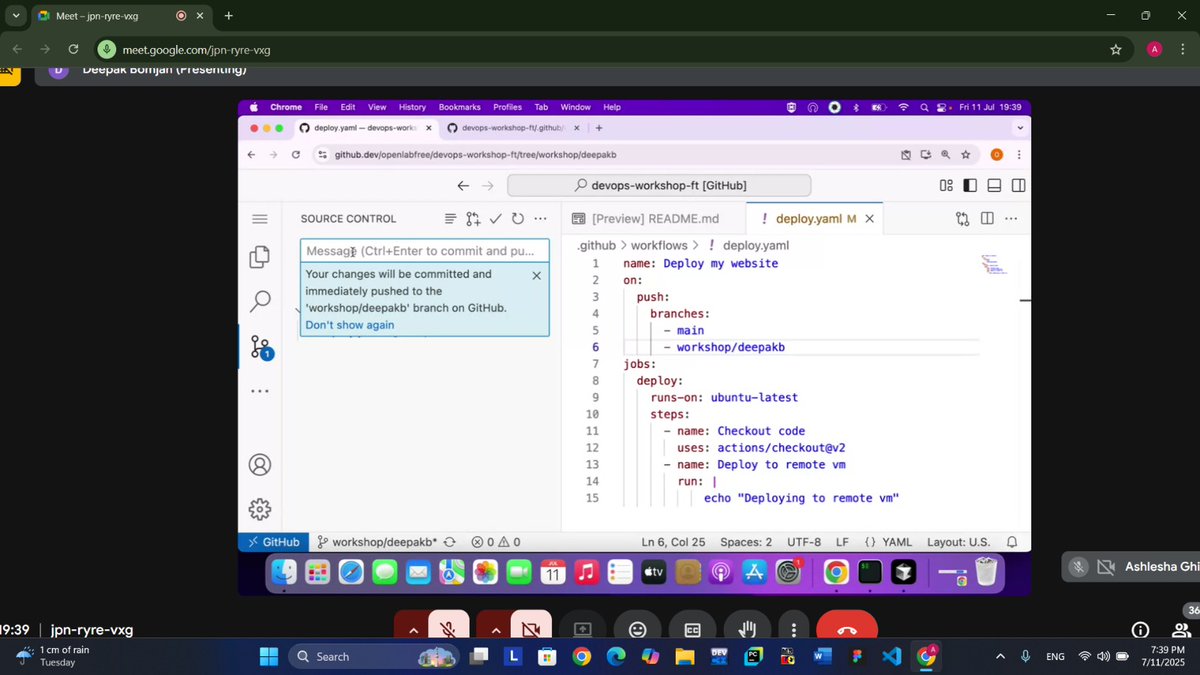Click the workshop/deepakb branch in status bar
This screenshot has width=1200, height=675.
pyautogui.click(x=377, y=542)
